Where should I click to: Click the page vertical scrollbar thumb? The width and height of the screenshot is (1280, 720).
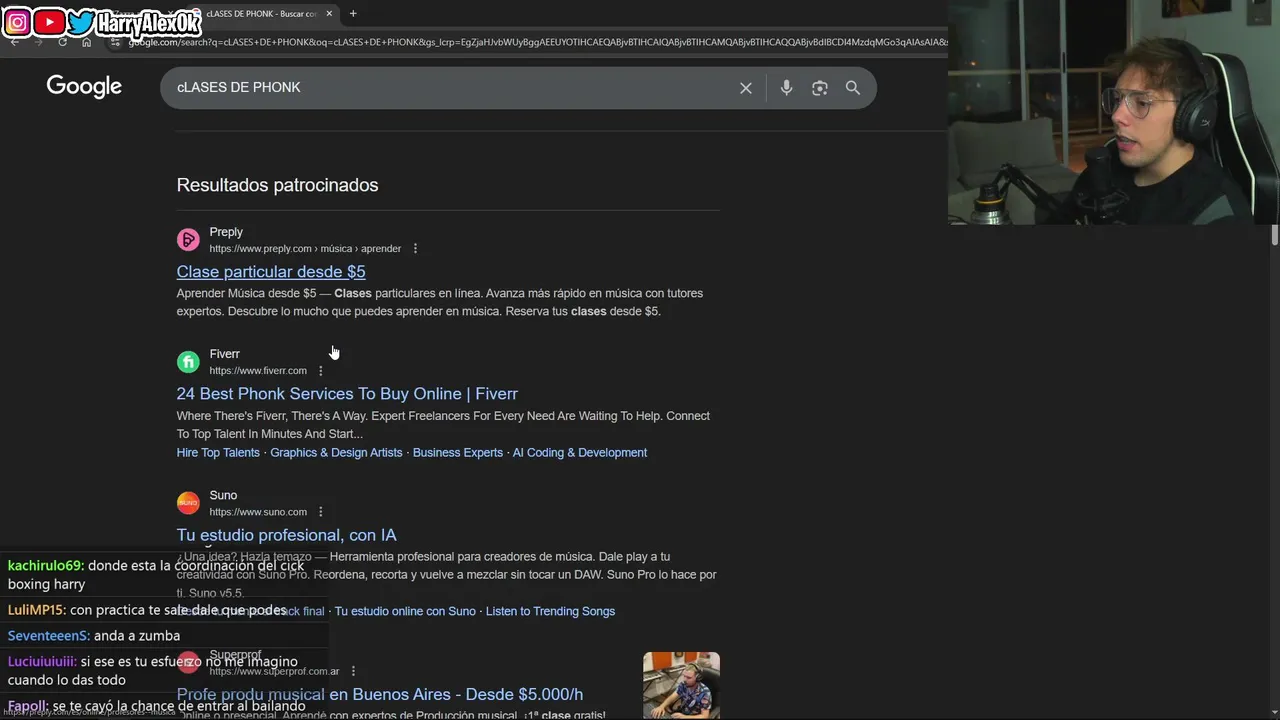tap(1274, 235)
